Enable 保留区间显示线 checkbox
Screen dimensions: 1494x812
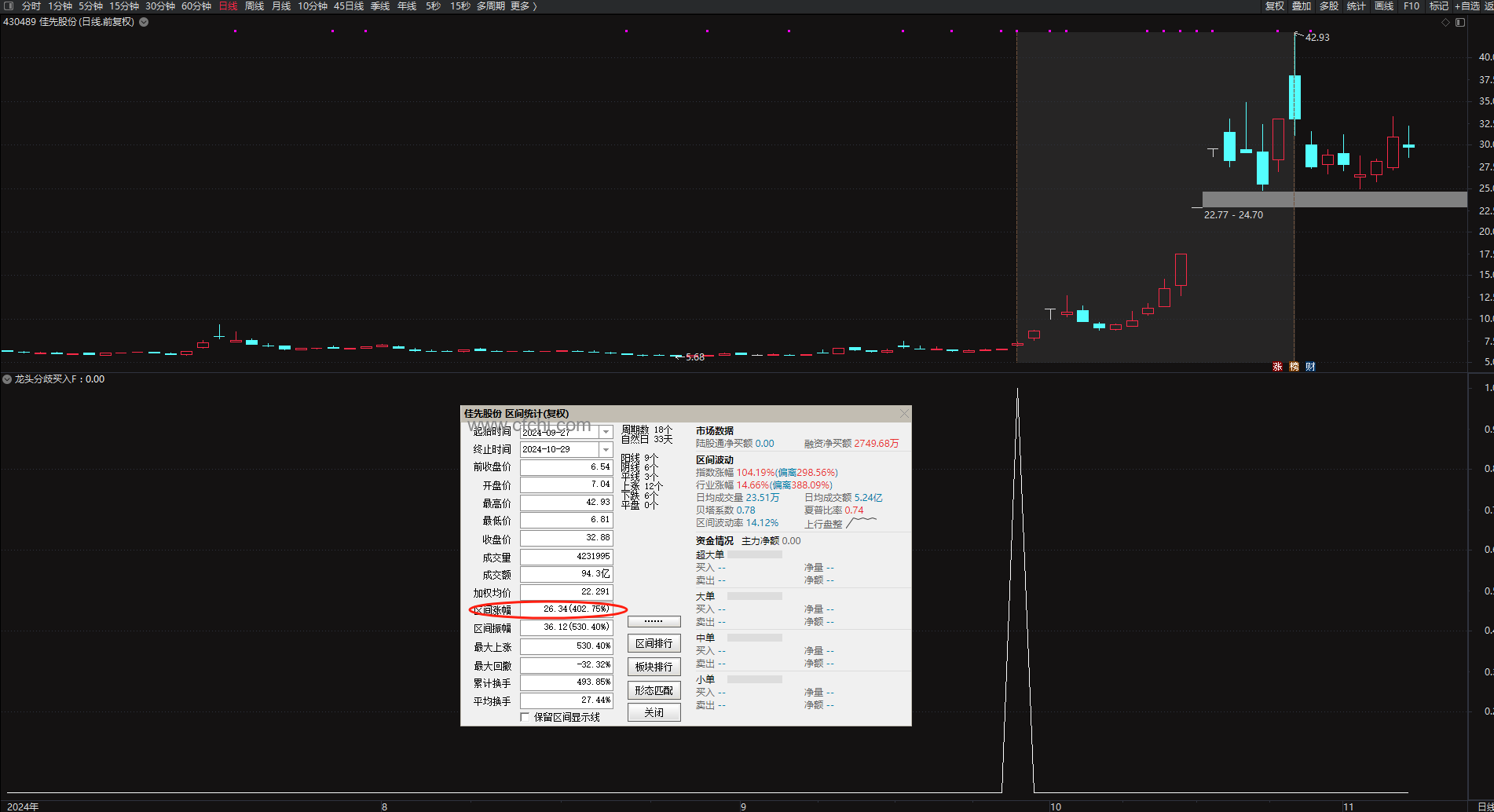[525, 717]
